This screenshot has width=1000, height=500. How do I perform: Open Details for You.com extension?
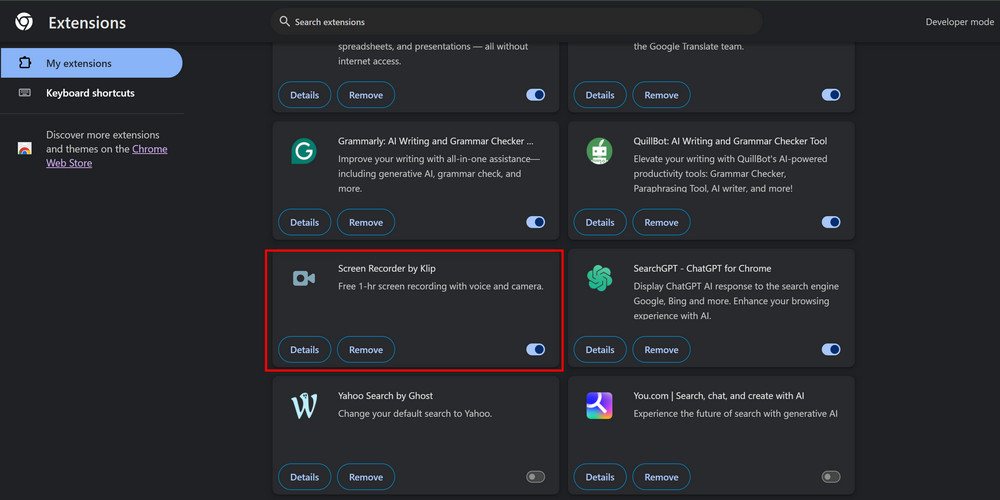600,476
